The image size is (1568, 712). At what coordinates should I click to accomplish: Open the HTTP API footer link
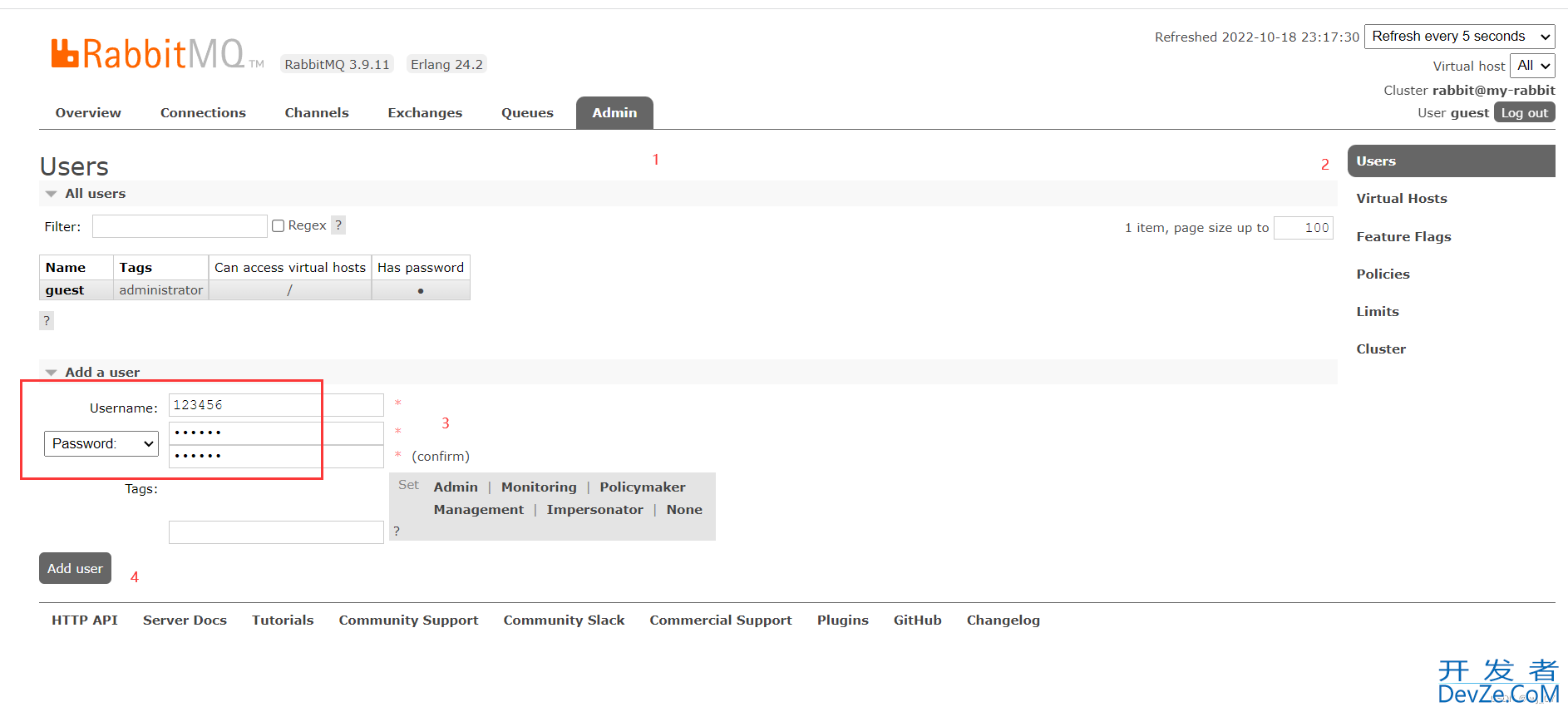(85, 621)
